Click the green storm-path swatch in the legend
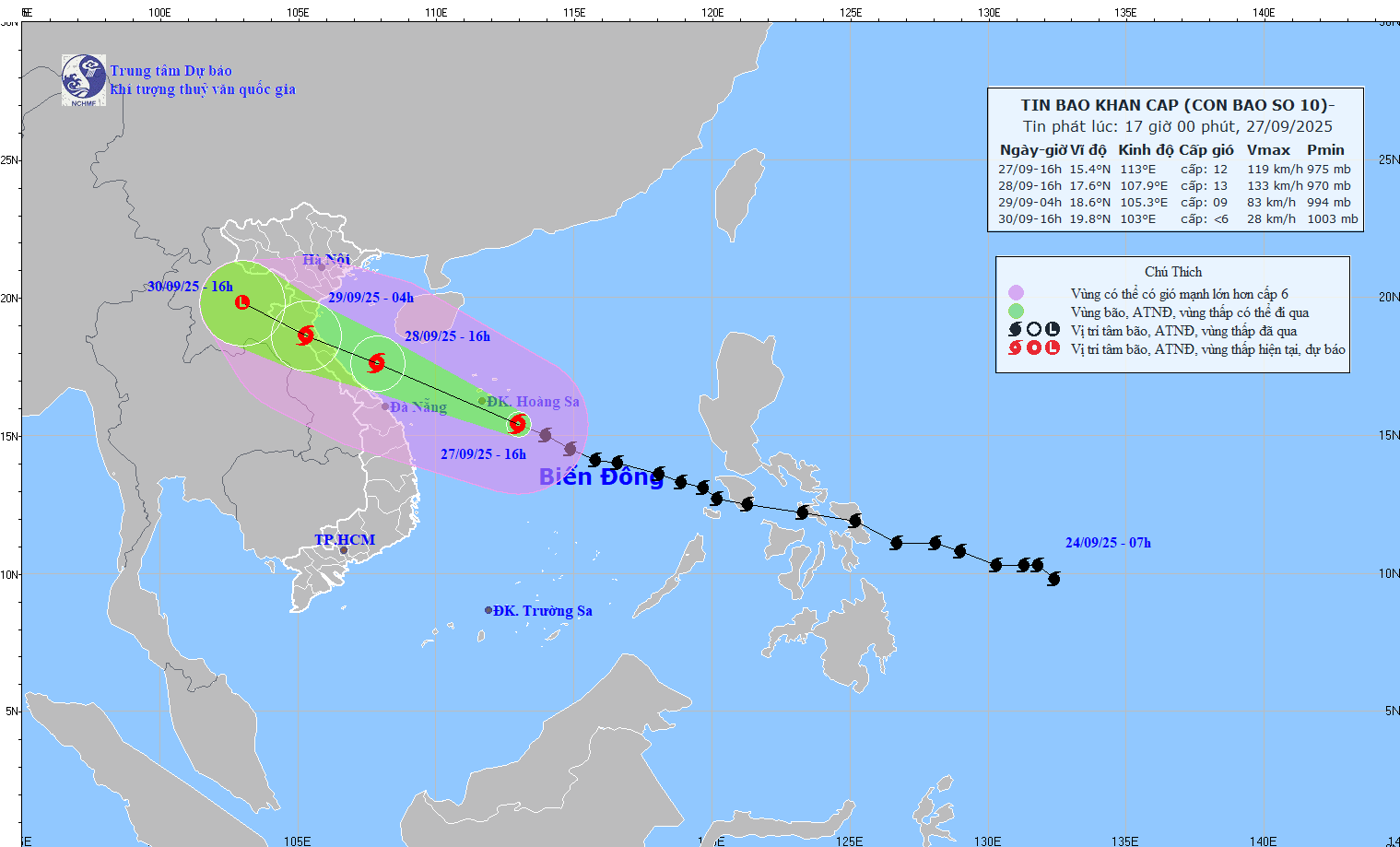Image resolution: width=1400 pixels, height=847 pixels. [1016, 312]
